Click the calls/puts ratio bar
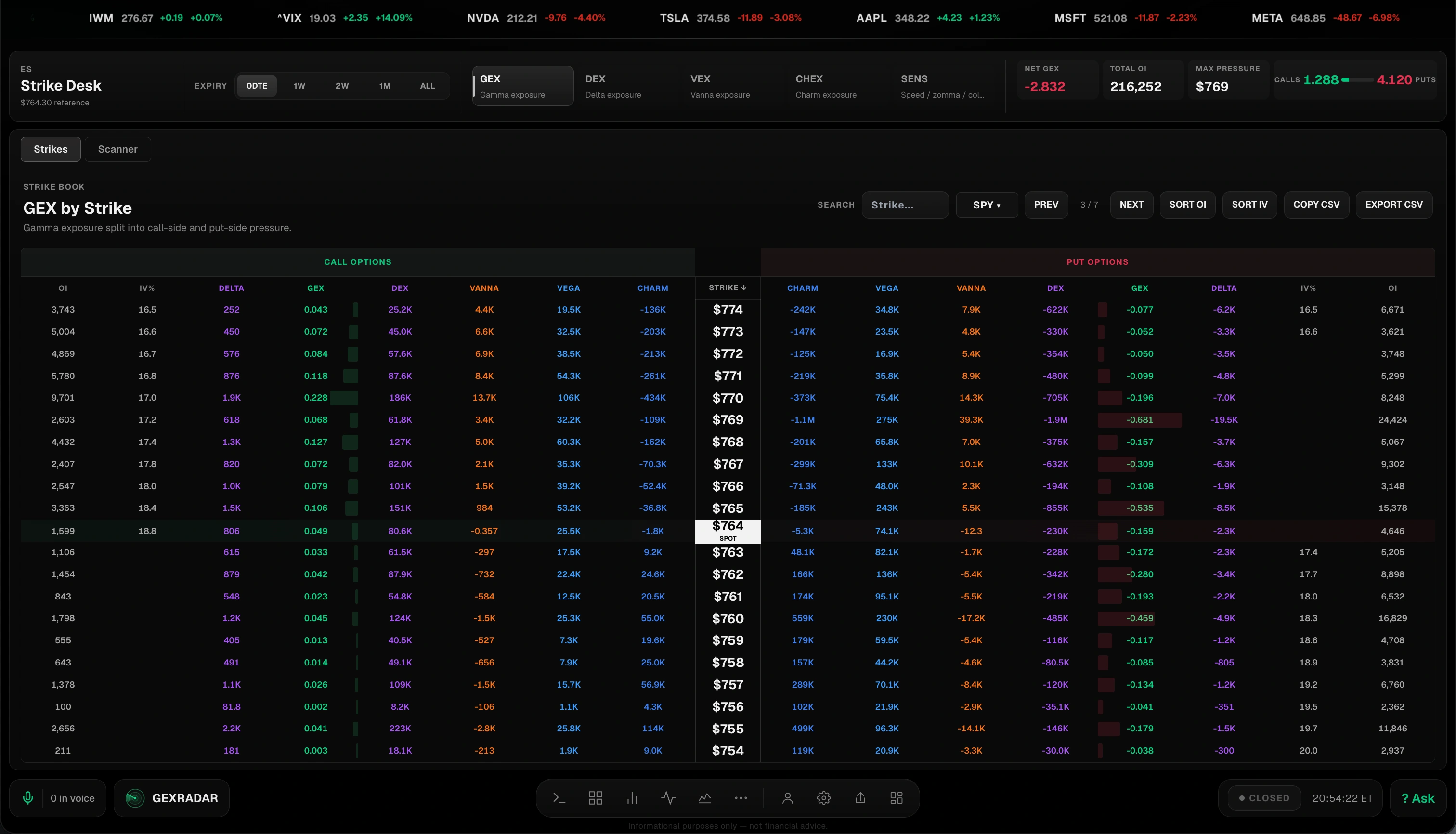Screen dimensions: 1456x834 (1357, 79)
